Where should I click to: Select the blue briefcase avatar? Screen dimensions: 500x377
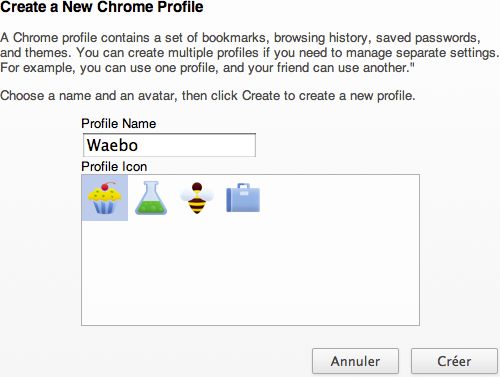243,198
